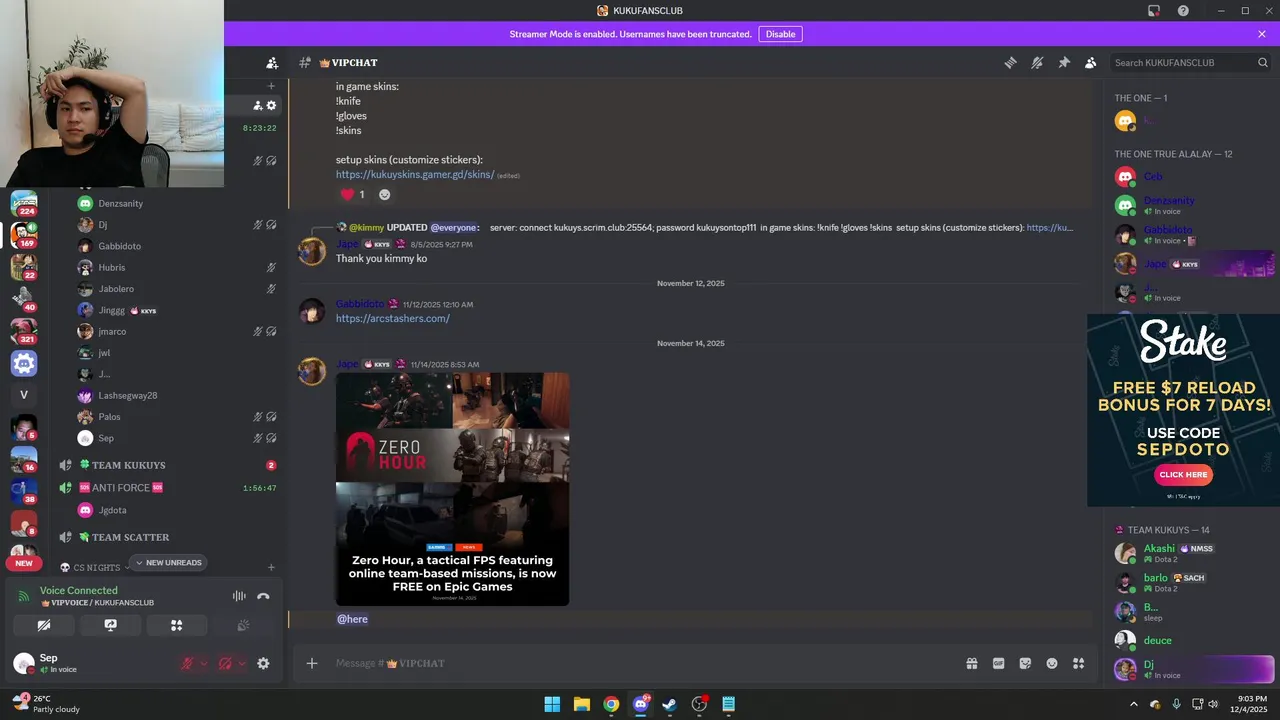
Task: Click the @here mention
Action: click(352, 619)
